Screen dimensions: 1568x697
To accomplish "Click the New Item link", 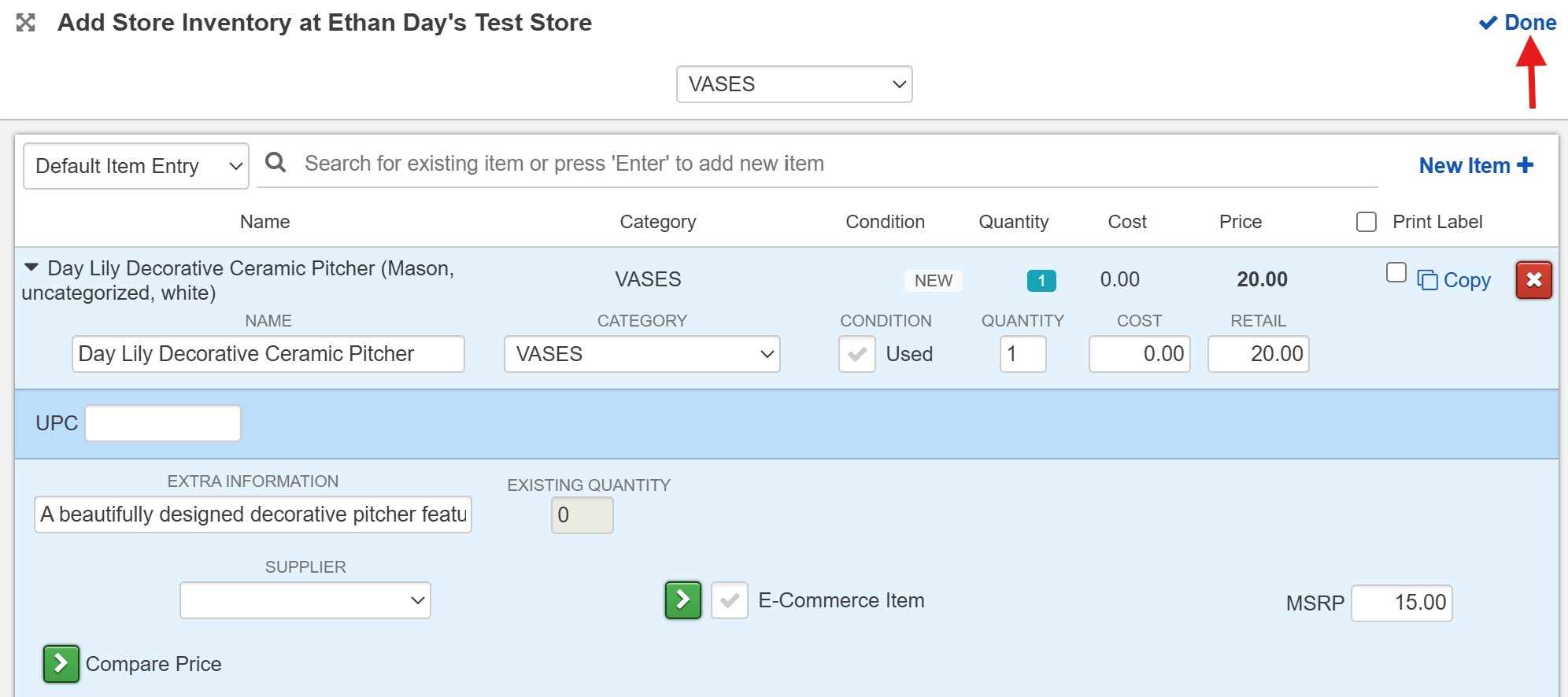I will pos(1475,165).
